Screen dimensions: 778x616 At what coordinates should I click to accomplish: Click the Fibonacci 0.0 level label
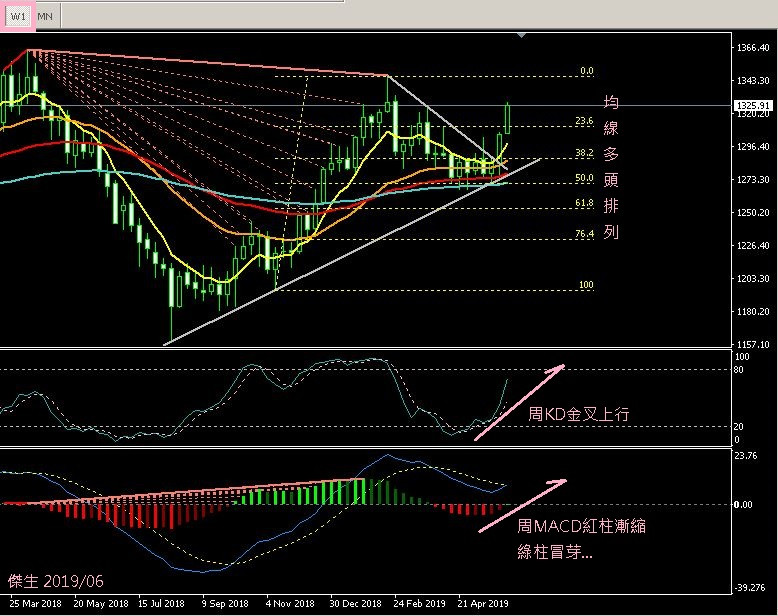click(x=587, y=72)
